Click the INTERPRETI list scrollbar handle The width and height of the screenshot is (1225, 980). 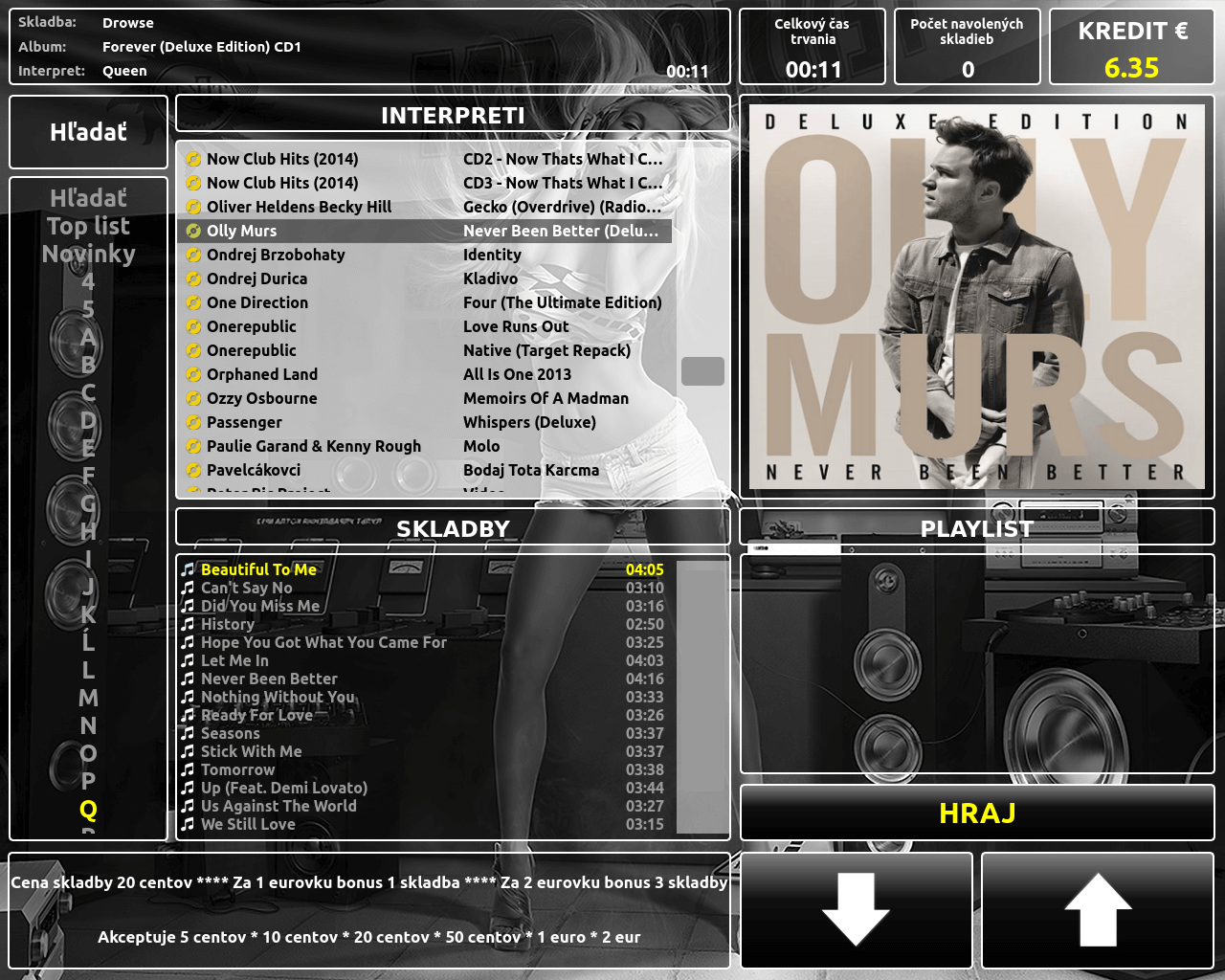pos(702,371)
